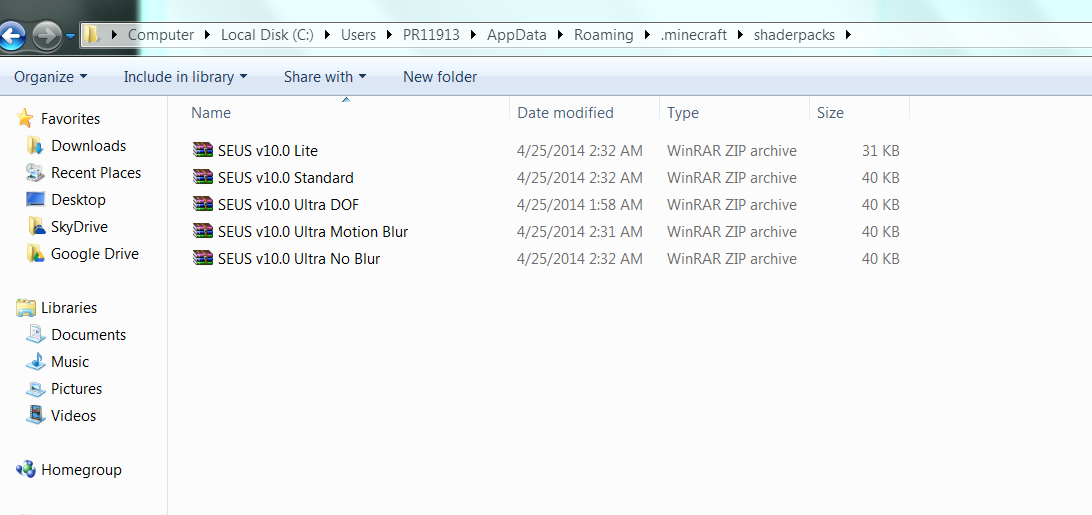This screenshot has width=1092, height=515.
Task: Open Downloads in Favorites
Action: [x=88, y=146]
